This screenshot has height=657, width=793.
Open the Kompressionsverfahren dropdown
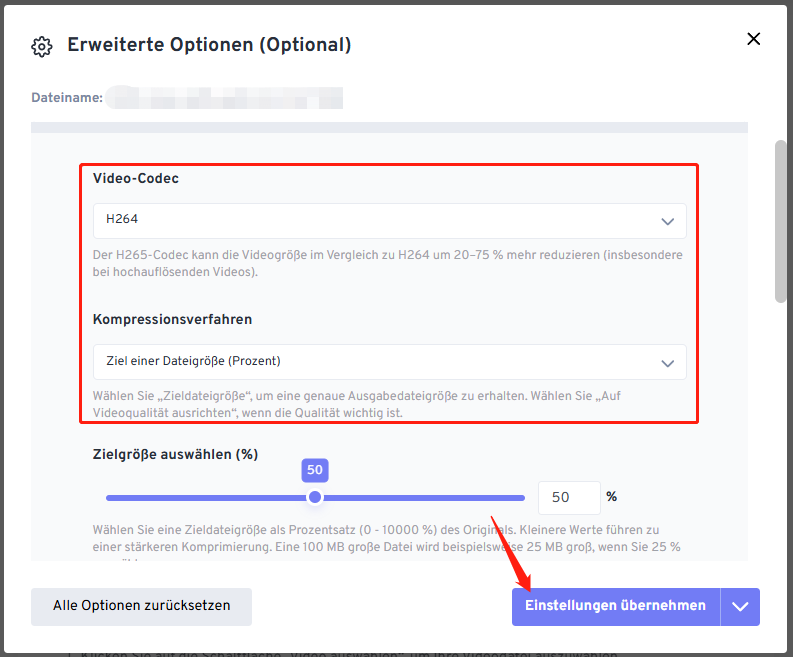point(389,362)
